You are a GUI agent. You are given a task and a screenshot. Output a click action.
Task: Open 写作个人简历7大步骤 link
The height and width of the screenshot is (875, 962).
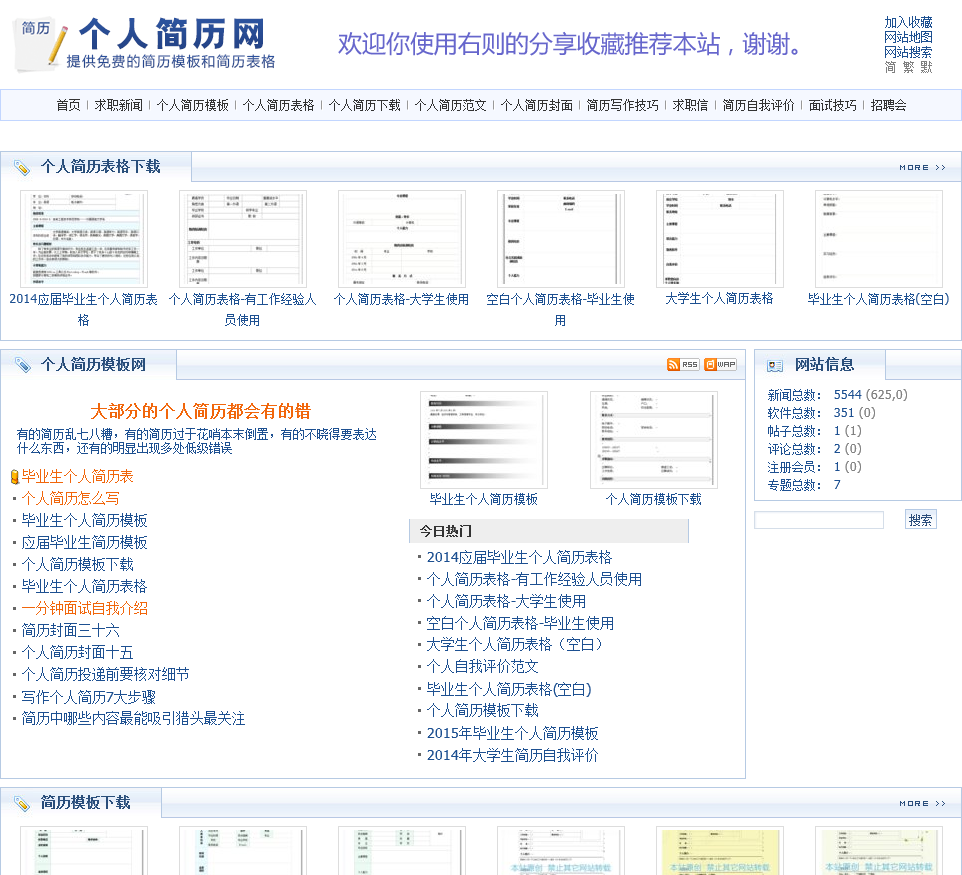point(89,697)
